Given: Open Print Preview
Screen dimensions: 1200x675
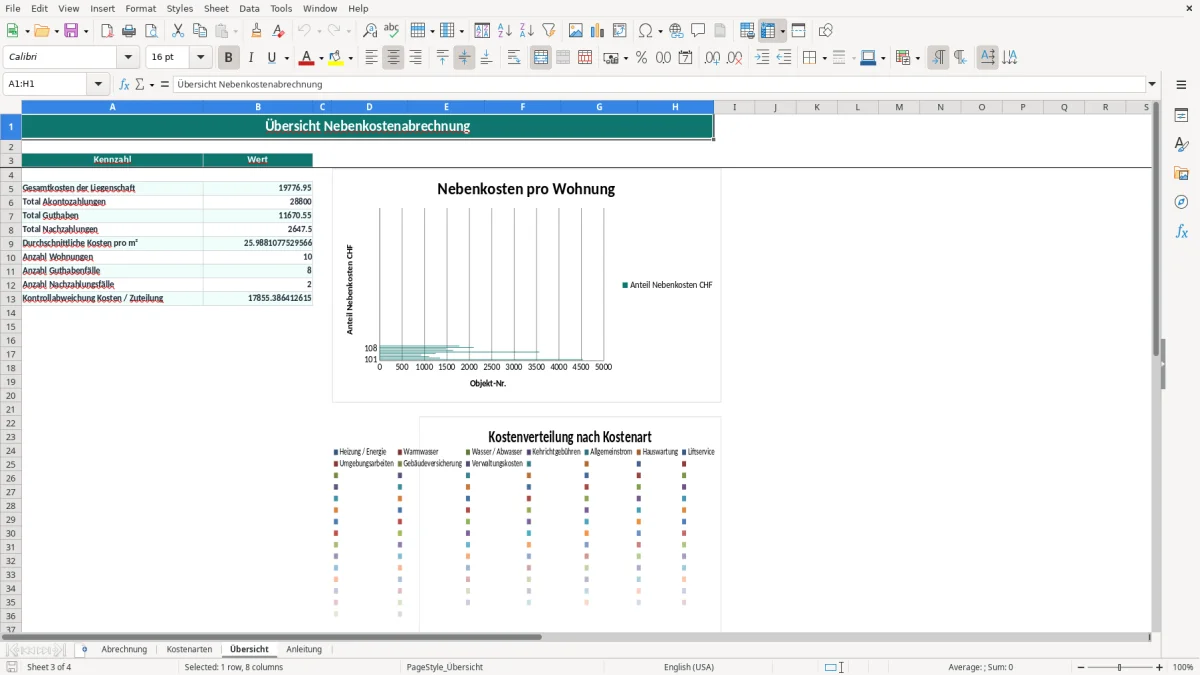Looking at the screenshot, I should tap(151, 31).
